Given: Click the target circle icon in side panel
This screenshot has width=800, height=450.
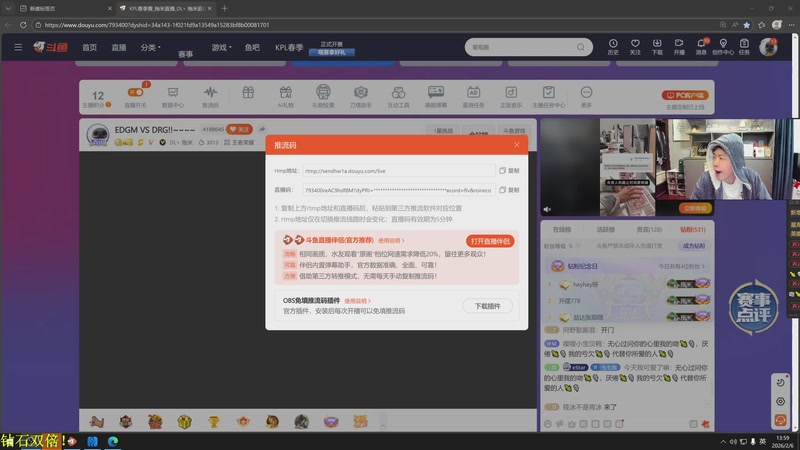Looking at the screenshot, I should click(x=780, y=402).
